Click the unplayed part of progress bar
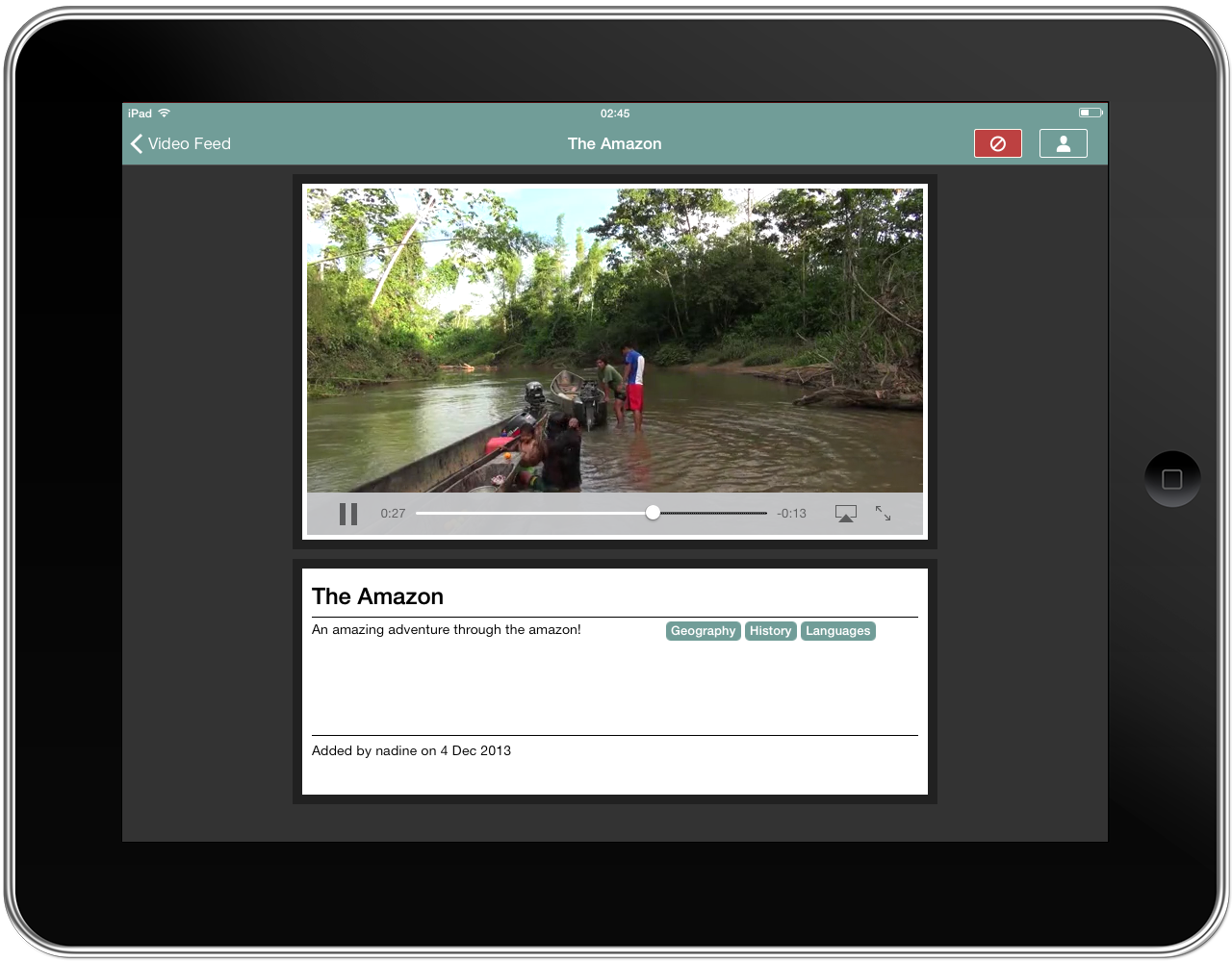The height and width of the screenshot is (962, 1232). point(714,513)
